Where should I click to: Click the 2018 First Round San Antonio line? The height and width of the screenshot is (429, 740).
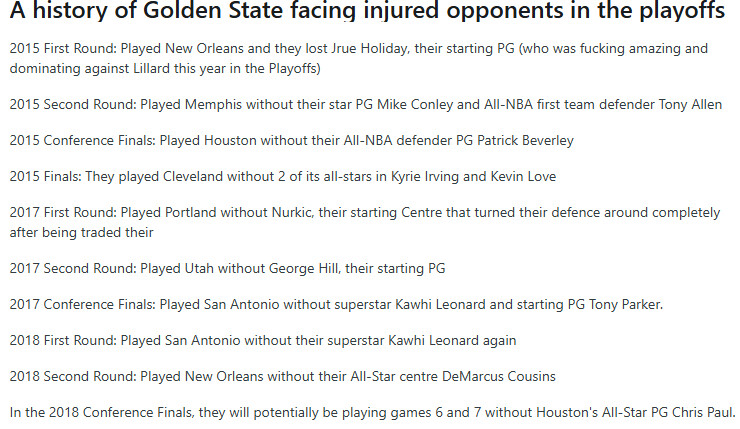[x=263, y=340]
